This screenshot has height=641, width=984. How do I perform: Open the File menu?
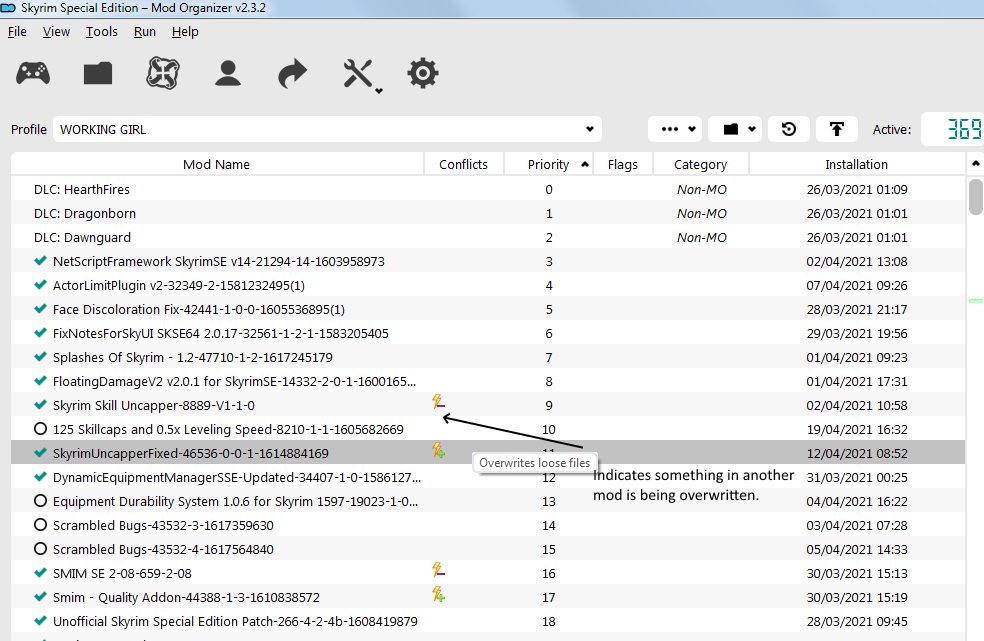[x=17, y=31]
